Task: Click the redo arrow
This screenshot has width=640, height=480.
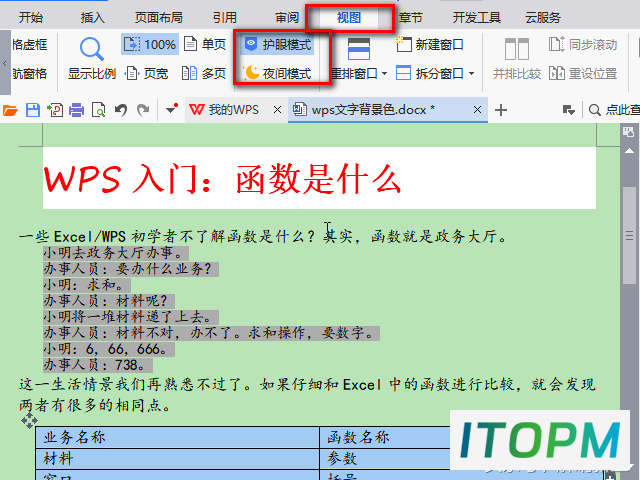Action: point(143,110)
